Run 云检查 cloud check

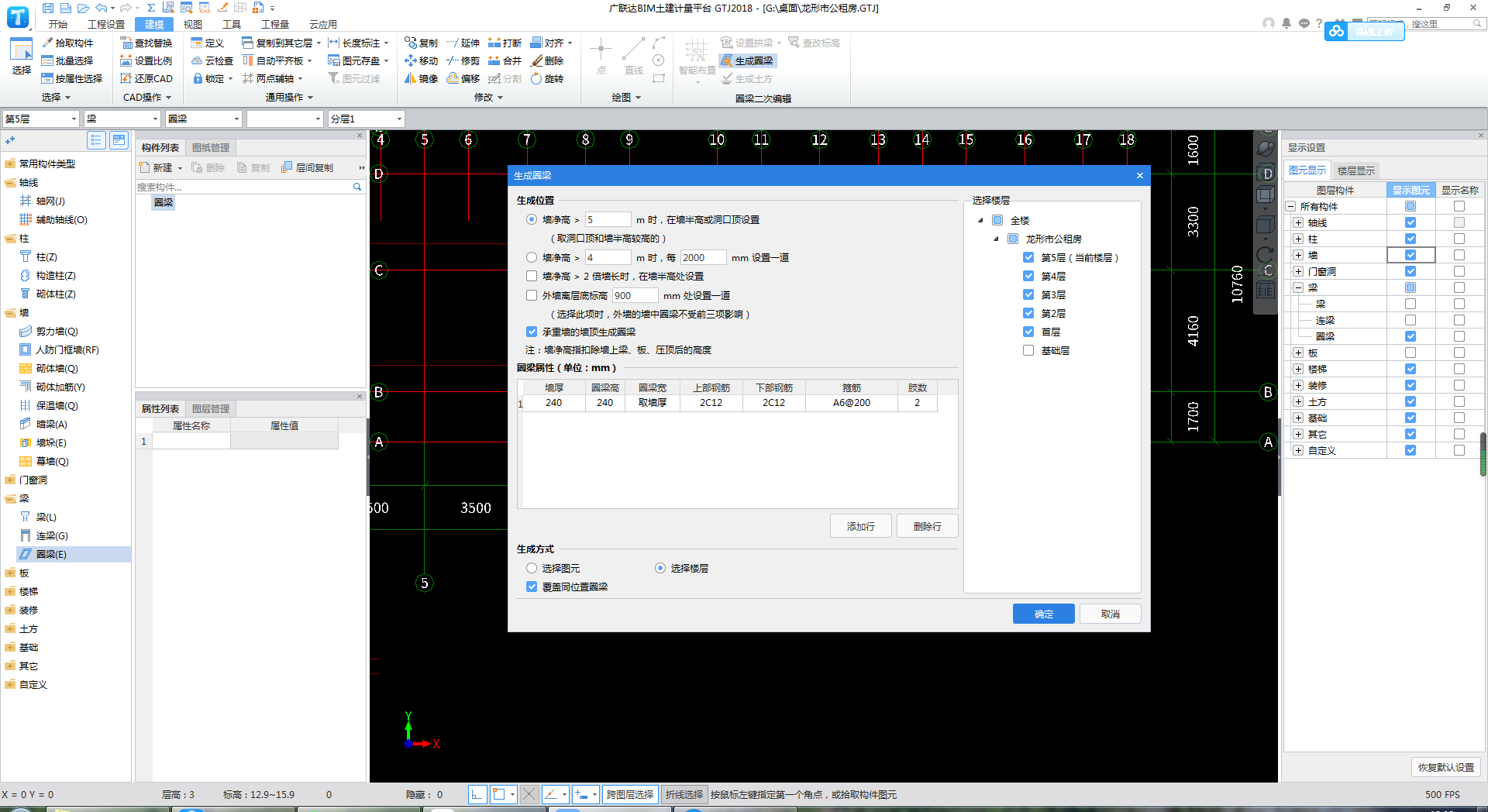click(x=212, y=60)
